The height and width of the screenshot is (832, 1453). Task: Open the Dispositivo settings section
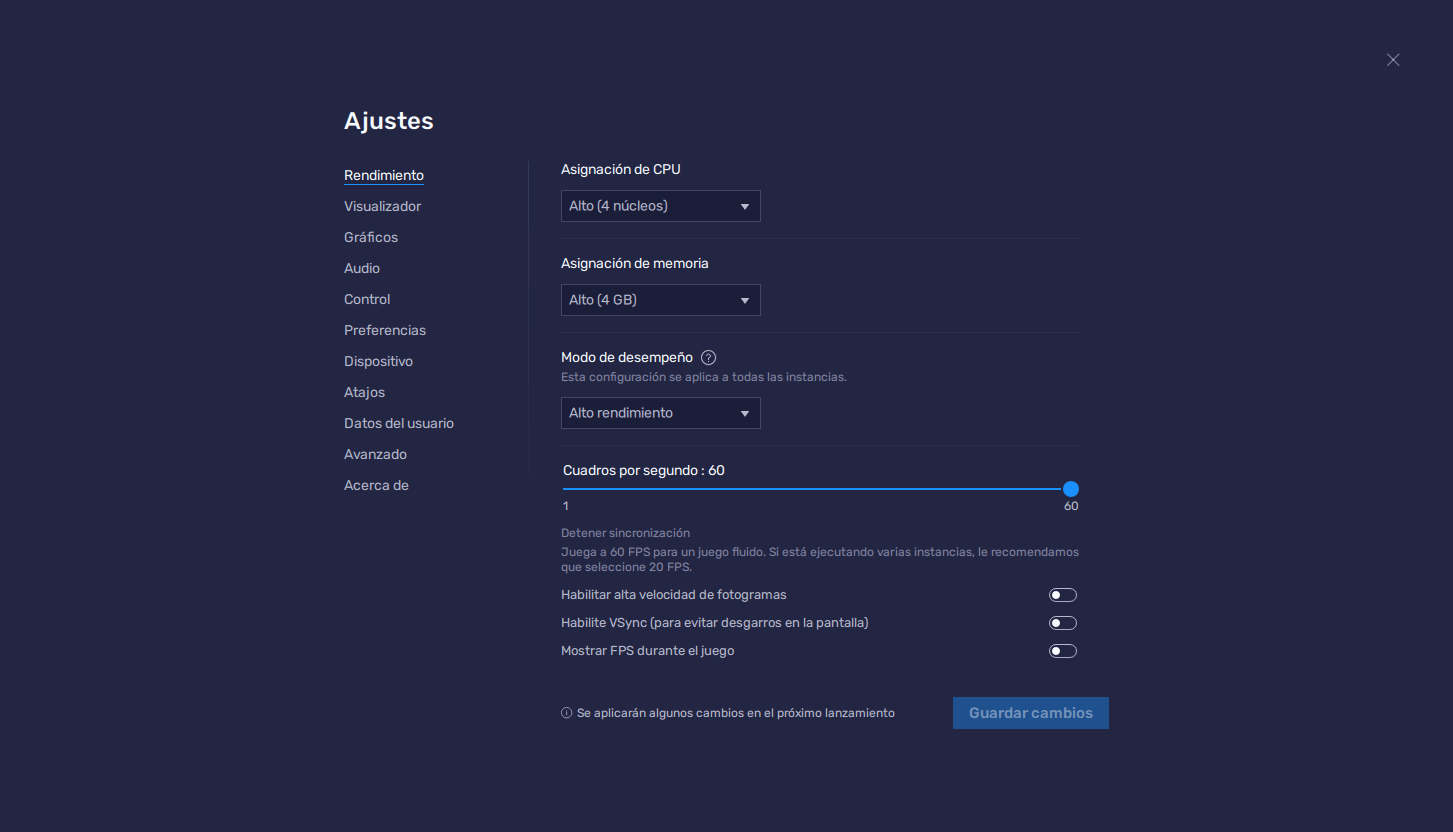pos(378,361)
